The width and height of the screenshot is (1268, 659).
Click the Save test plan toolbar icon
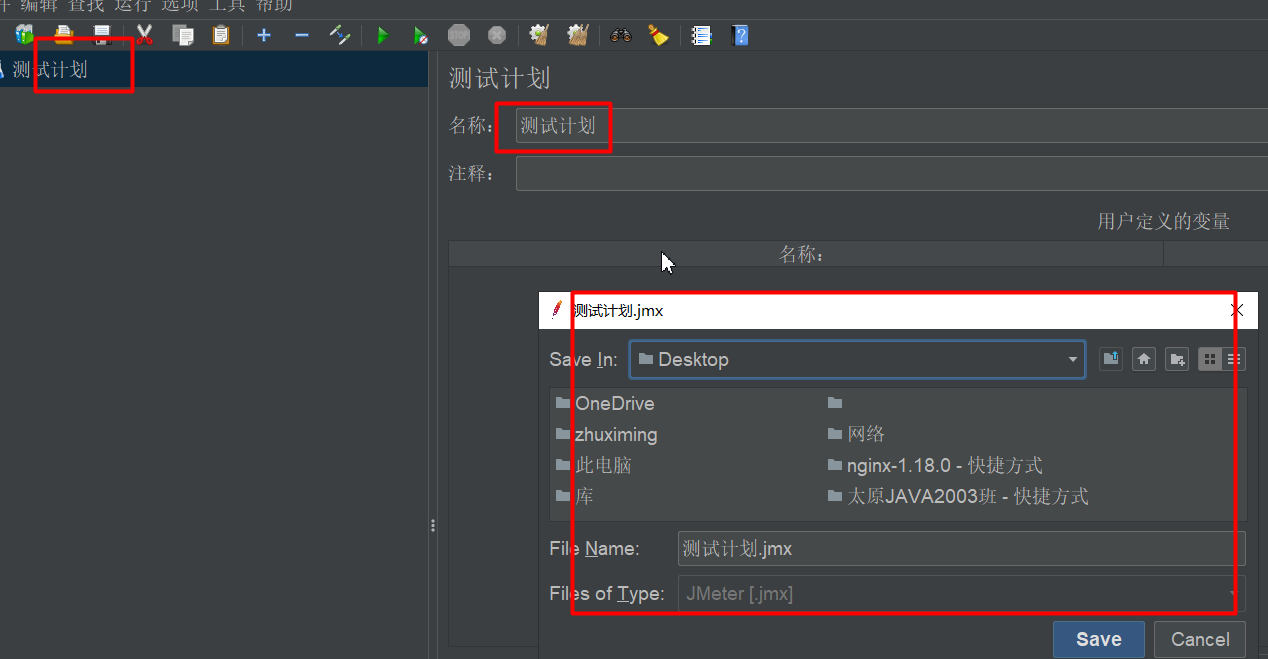(101, 36)
